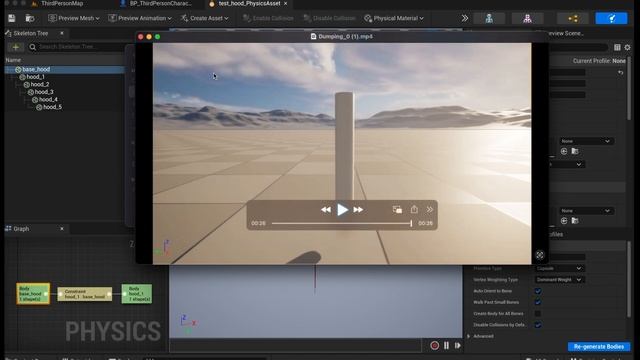The width and height of the screenshot is (640, 360).
Task: Select the Body hood_1 graph node
Action: [x=137, y=294]
